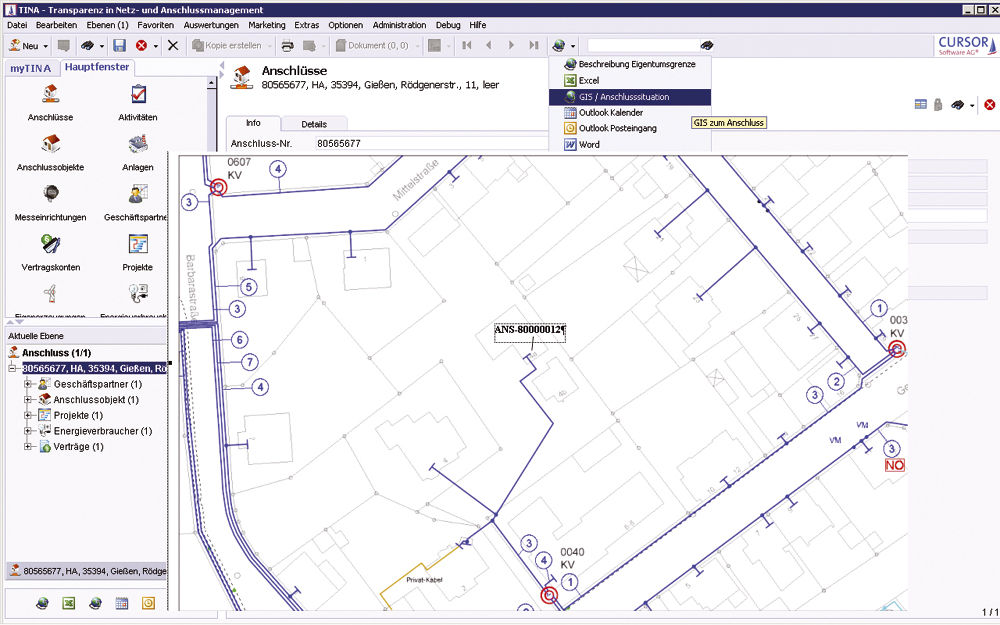Open the Anschlüsse module icon
Image resolution: width=1000 pixels, height=625 pixels.
click(x=49, y=95)
